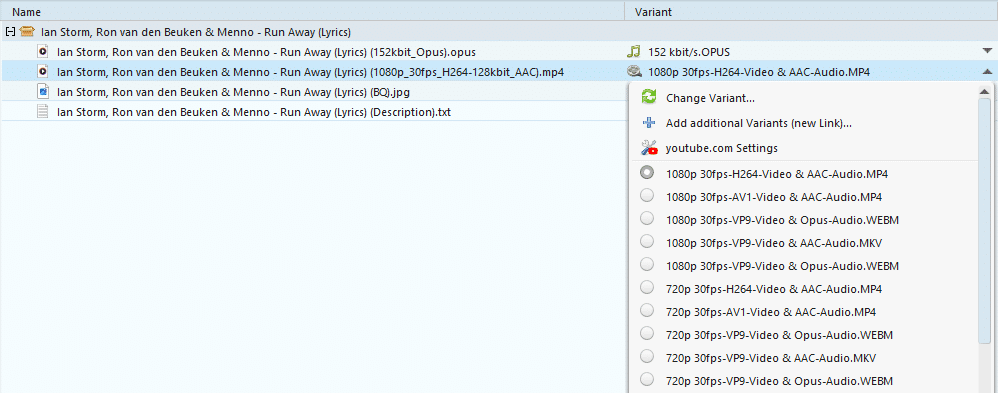998x393 pixels.
Task: Select 1080p 30fps-H264-Video & AAC-Audio.MP4 radio option
Action: (x=647, y=173)
